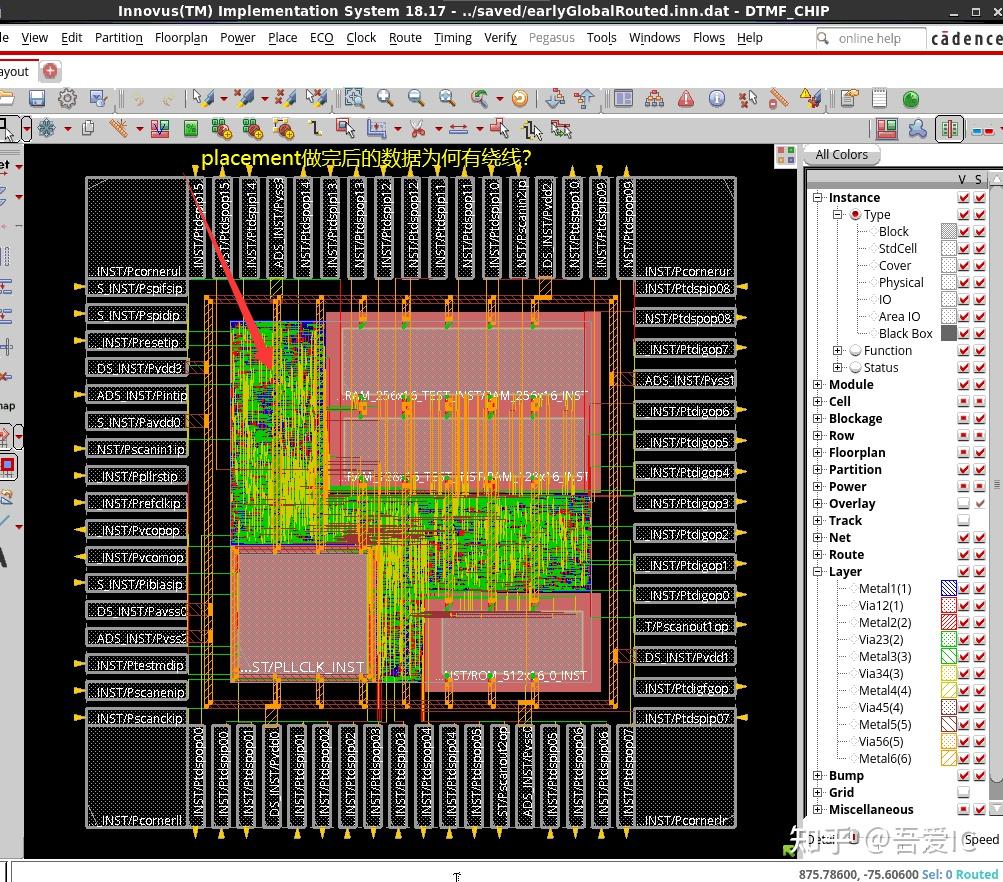This screenshot has width=1003, height=882.
Task: Select the scissors cut tool
Action: (x=417, y=129)
